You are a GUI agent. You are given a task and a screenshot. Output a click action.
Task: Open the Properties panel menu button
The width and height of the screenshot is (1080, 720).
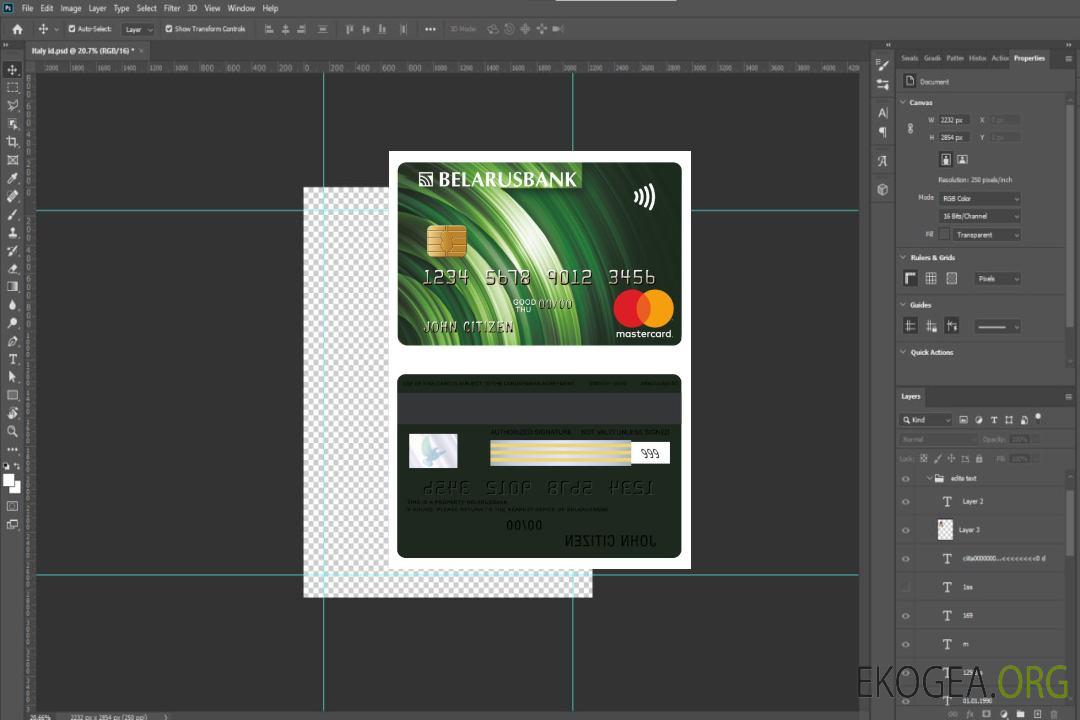point(1068,59)
